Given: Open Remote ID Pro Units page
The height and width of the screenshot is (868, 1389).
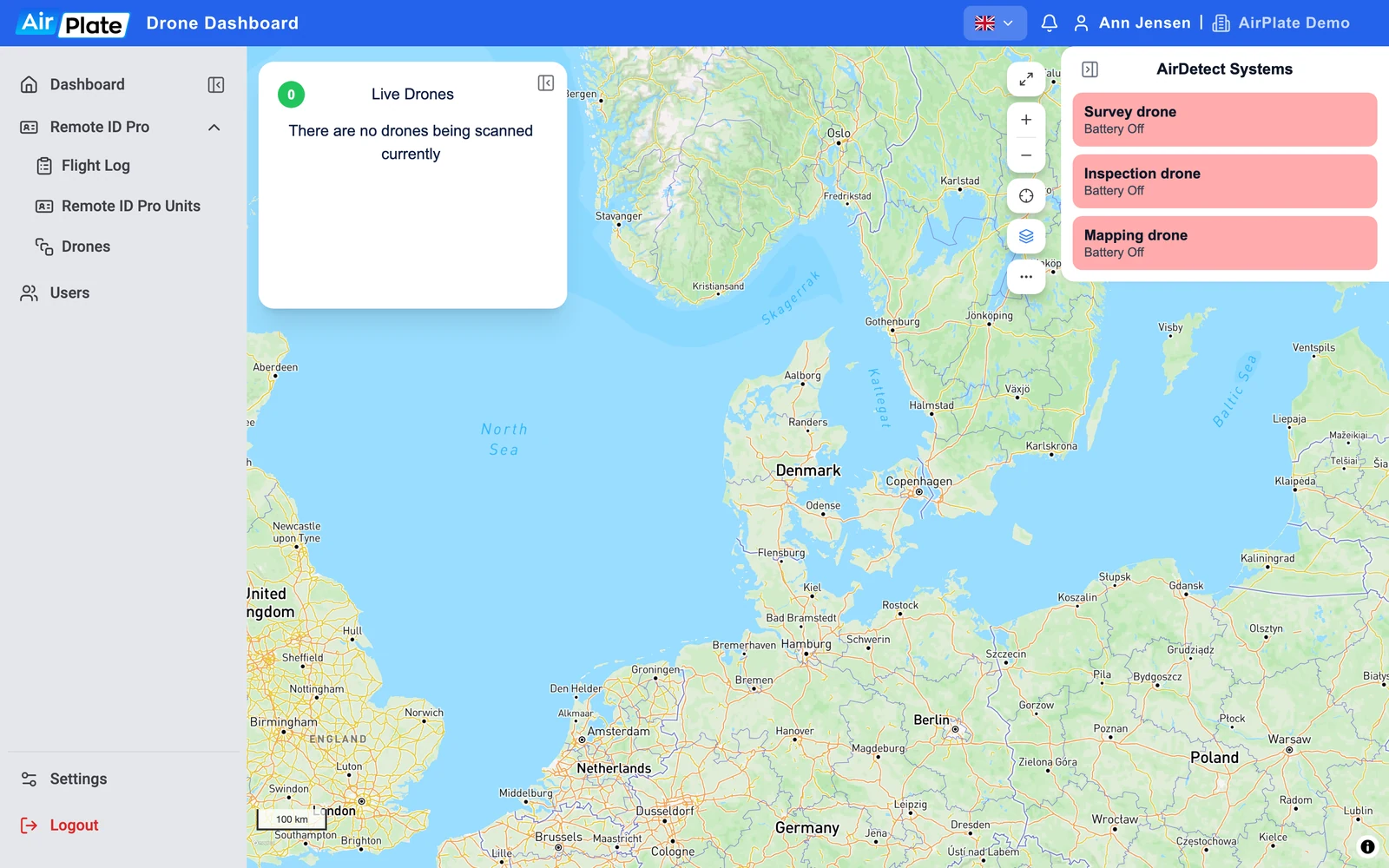Looking at the screenshot, I should [x=118, y=206].
